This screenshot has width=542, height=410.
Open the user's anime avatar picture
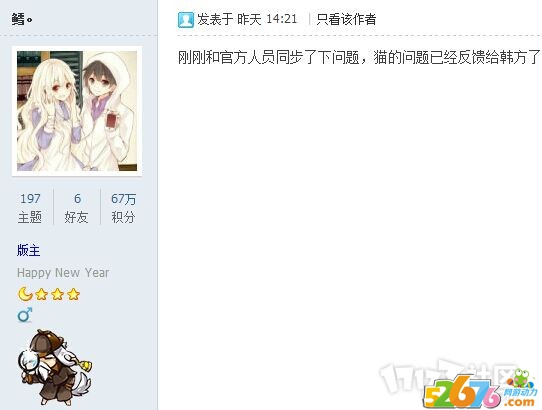pos(77,111)
